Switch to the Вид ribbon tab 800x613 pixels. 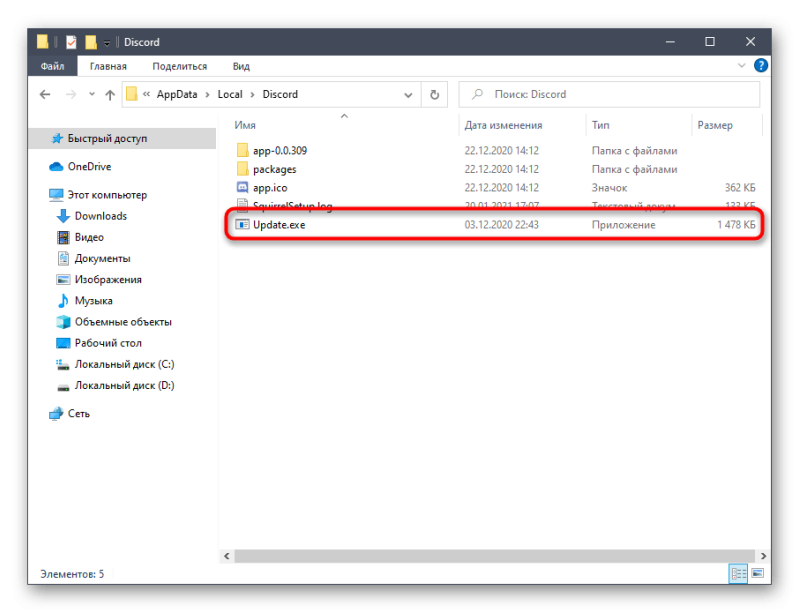point(241,66)
